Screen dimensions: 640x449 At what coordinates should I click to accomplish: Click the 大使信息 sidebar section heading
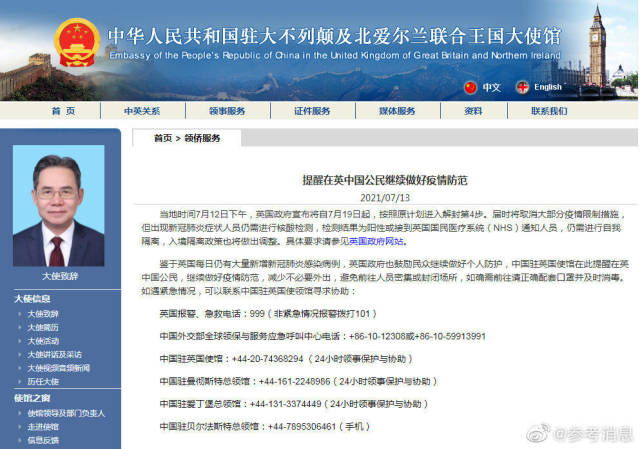(x=32, y=298)
